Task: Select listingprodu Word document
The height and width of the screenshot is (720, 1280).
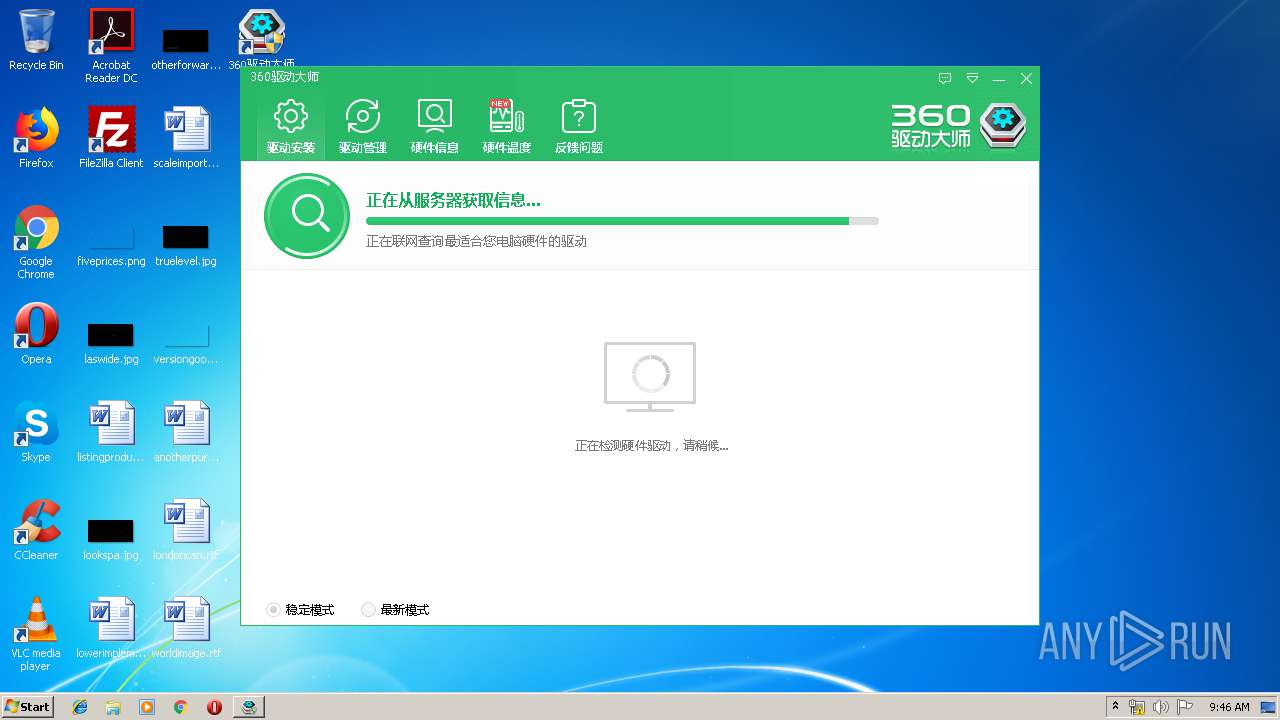Action: tap(111, 432)
